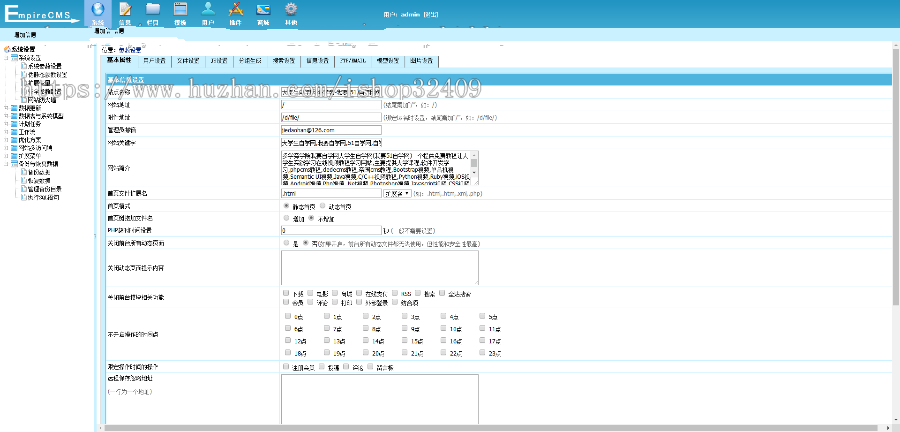The image size is (900, 432).
Task: Open the file extension dropdown next to .html
Action: 397,193
